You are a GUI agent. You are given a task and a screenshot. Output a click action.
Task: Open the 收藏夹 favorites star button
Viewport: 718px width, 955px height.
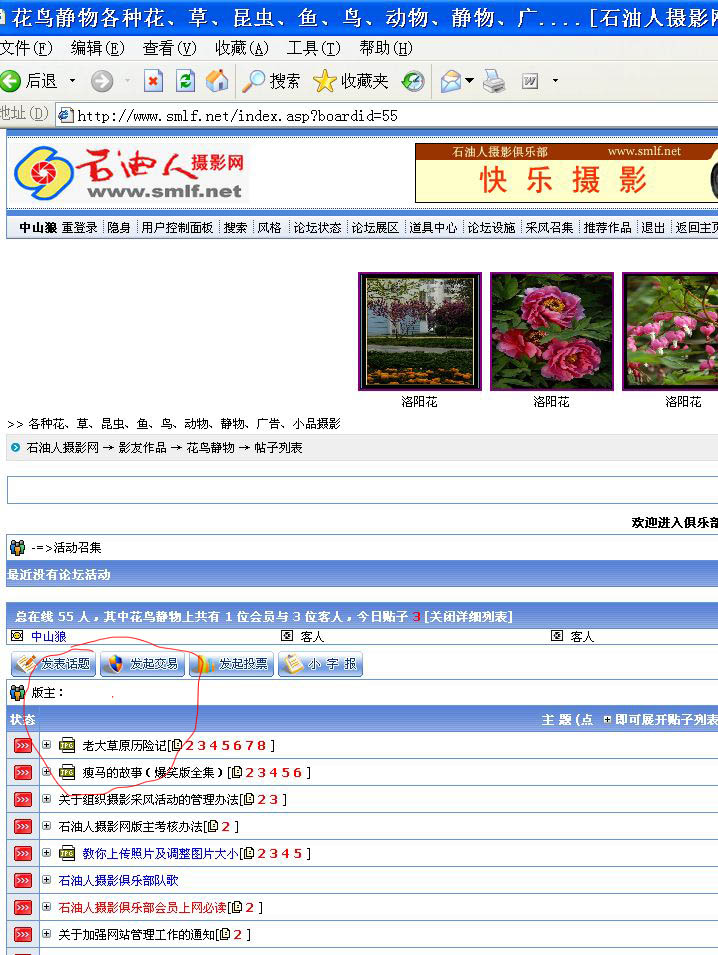[x=351, y=81]
